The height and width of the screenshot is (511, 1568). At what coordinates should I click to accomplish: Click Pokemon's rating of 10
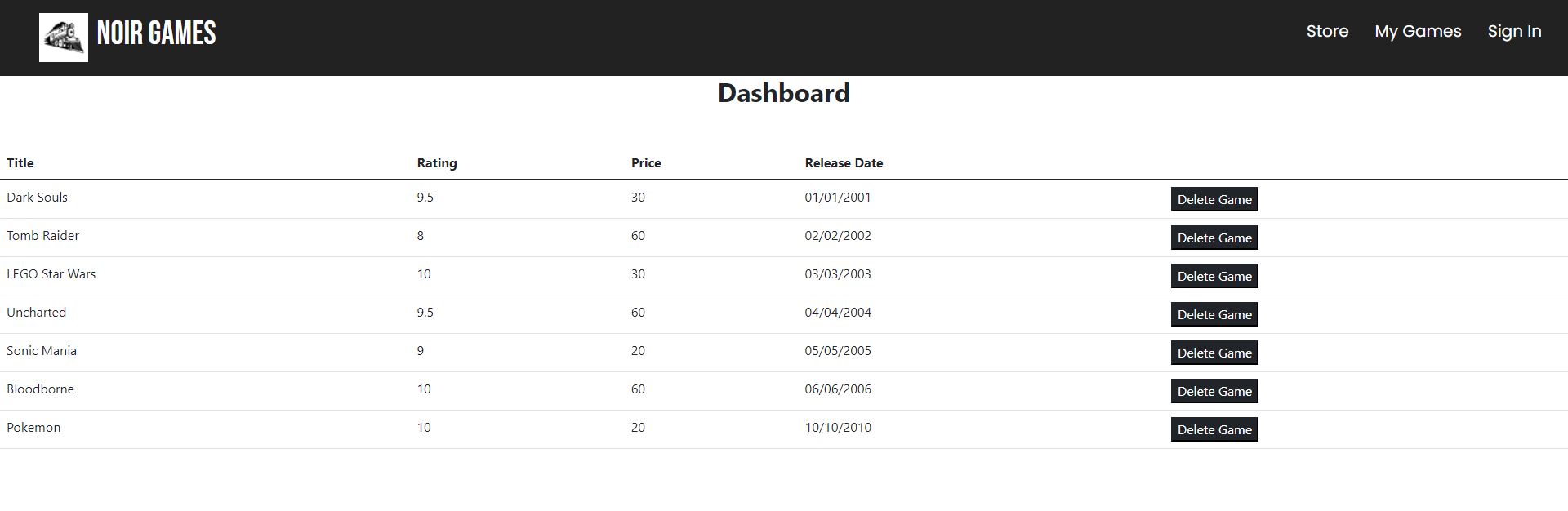tap(424, 427)
